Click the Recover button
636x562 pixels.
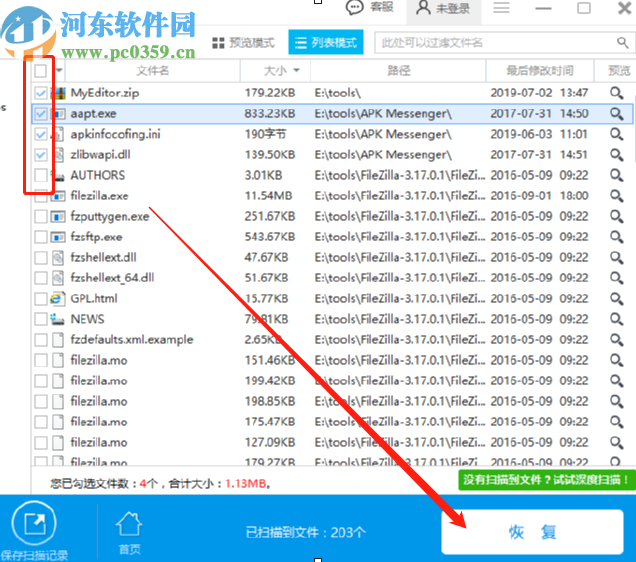coord(532,532)
